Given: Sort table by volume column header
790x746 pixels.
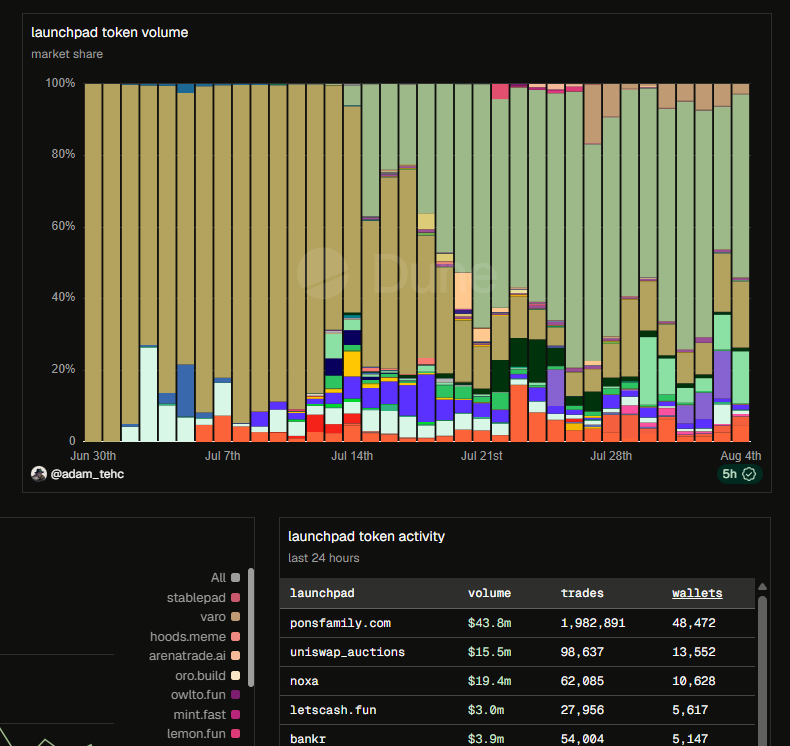Looking at the screenshot, I should [489, 593].
